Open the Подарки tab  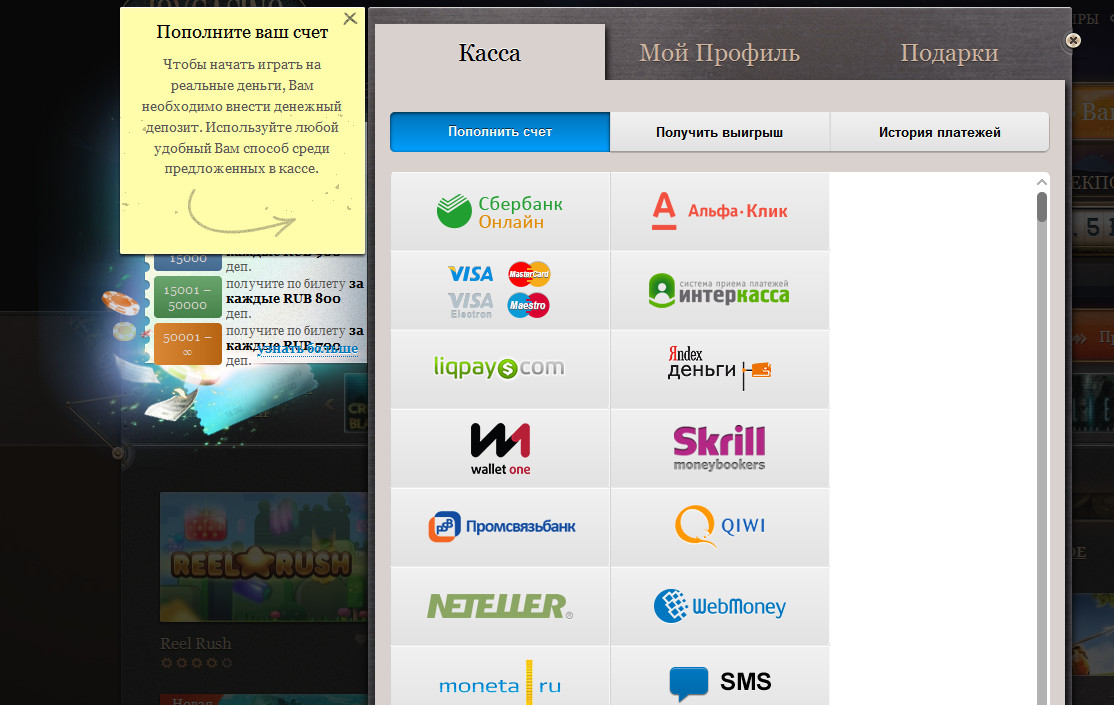[949, 53]
